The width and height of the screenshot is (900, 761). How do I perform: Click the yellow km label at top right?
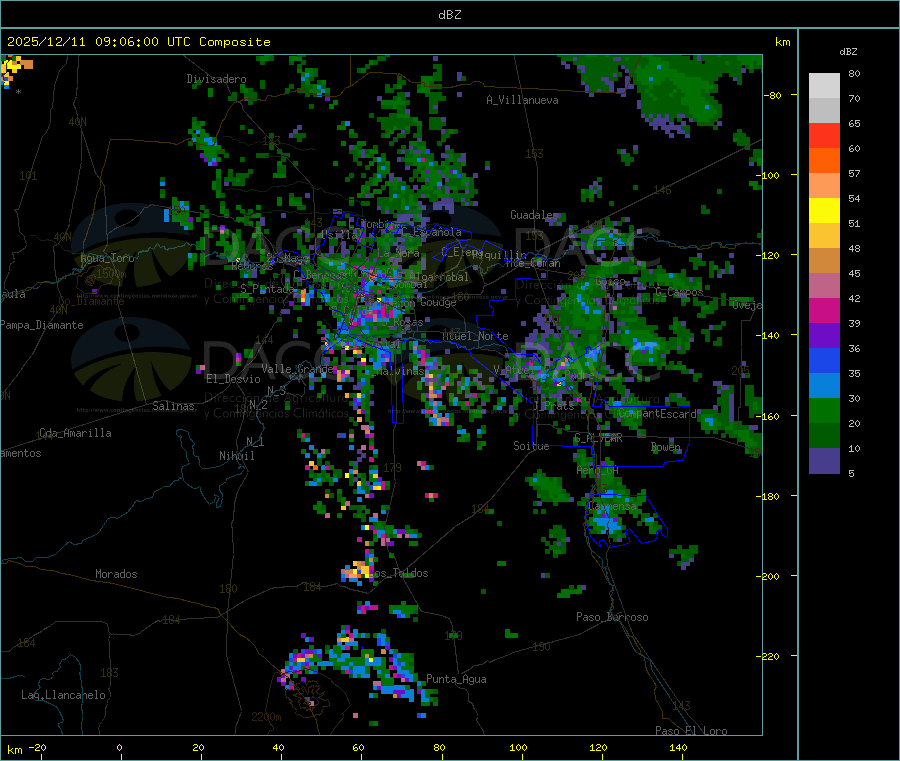(783, 42)
